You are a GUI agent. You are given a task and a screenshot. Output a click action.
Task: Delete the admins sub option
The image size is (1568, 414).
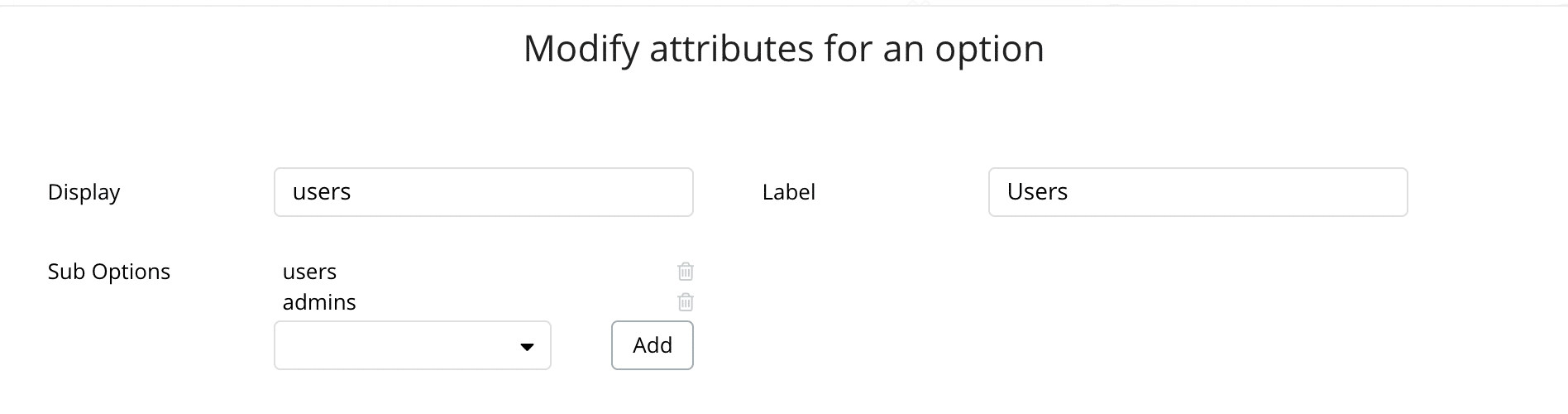(686, 302)
